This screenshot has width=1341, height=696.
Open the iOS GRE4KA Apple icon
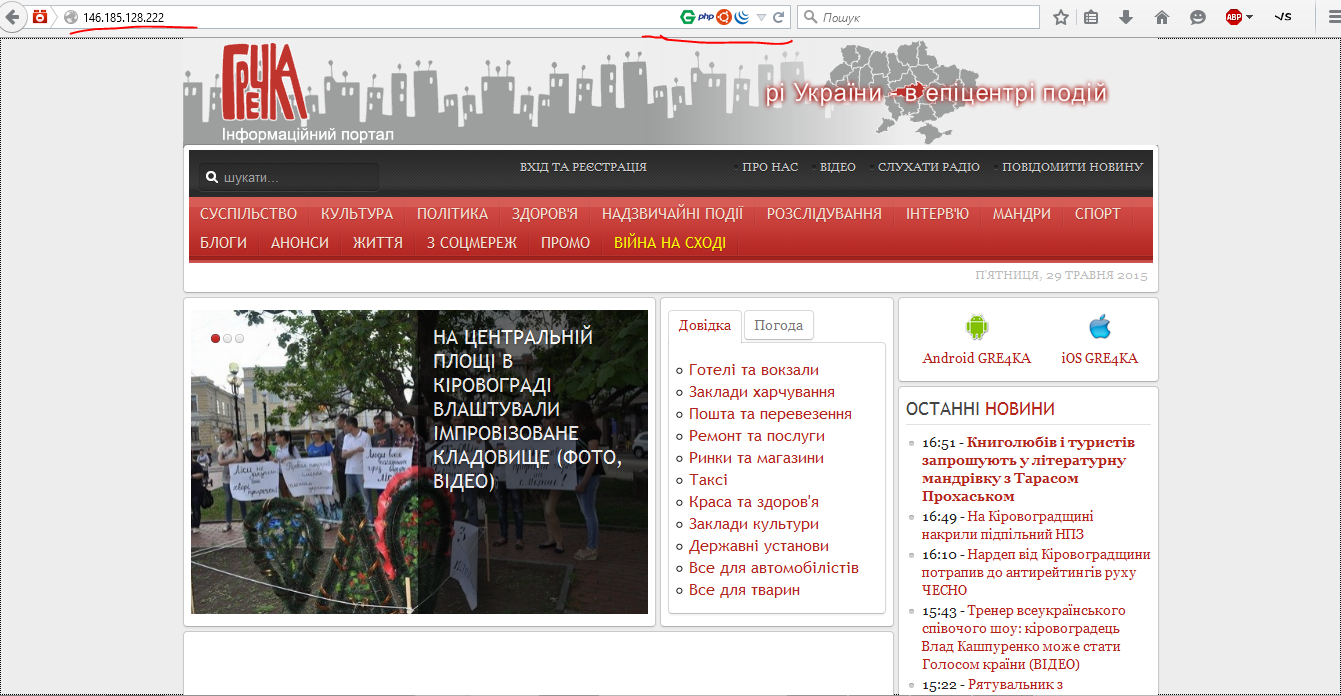click(x=1100, y=327)
